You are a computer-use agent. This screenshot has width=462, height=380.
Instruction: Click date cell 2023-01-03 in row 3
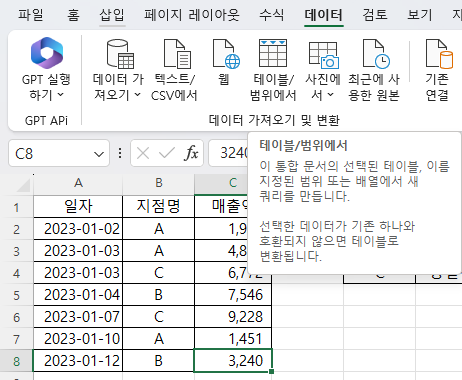[x=78, y=251]
